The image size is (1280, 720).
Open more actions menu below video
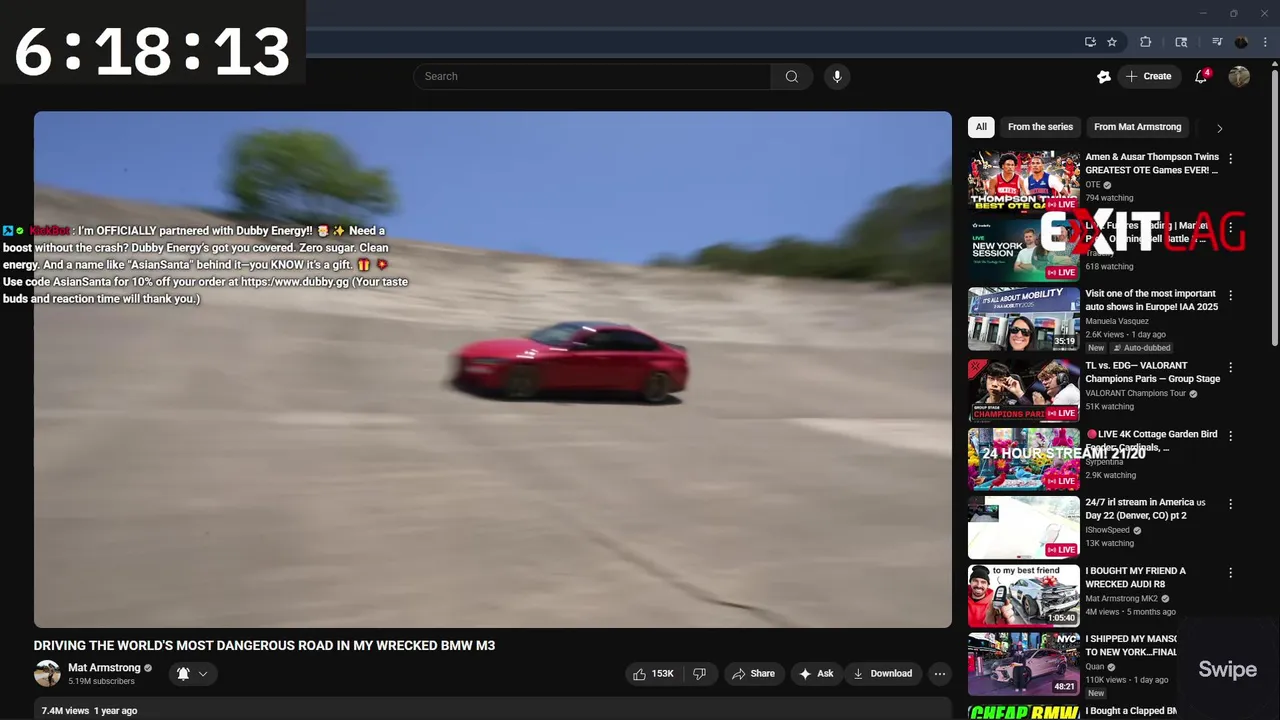click(x=940, y=674)
